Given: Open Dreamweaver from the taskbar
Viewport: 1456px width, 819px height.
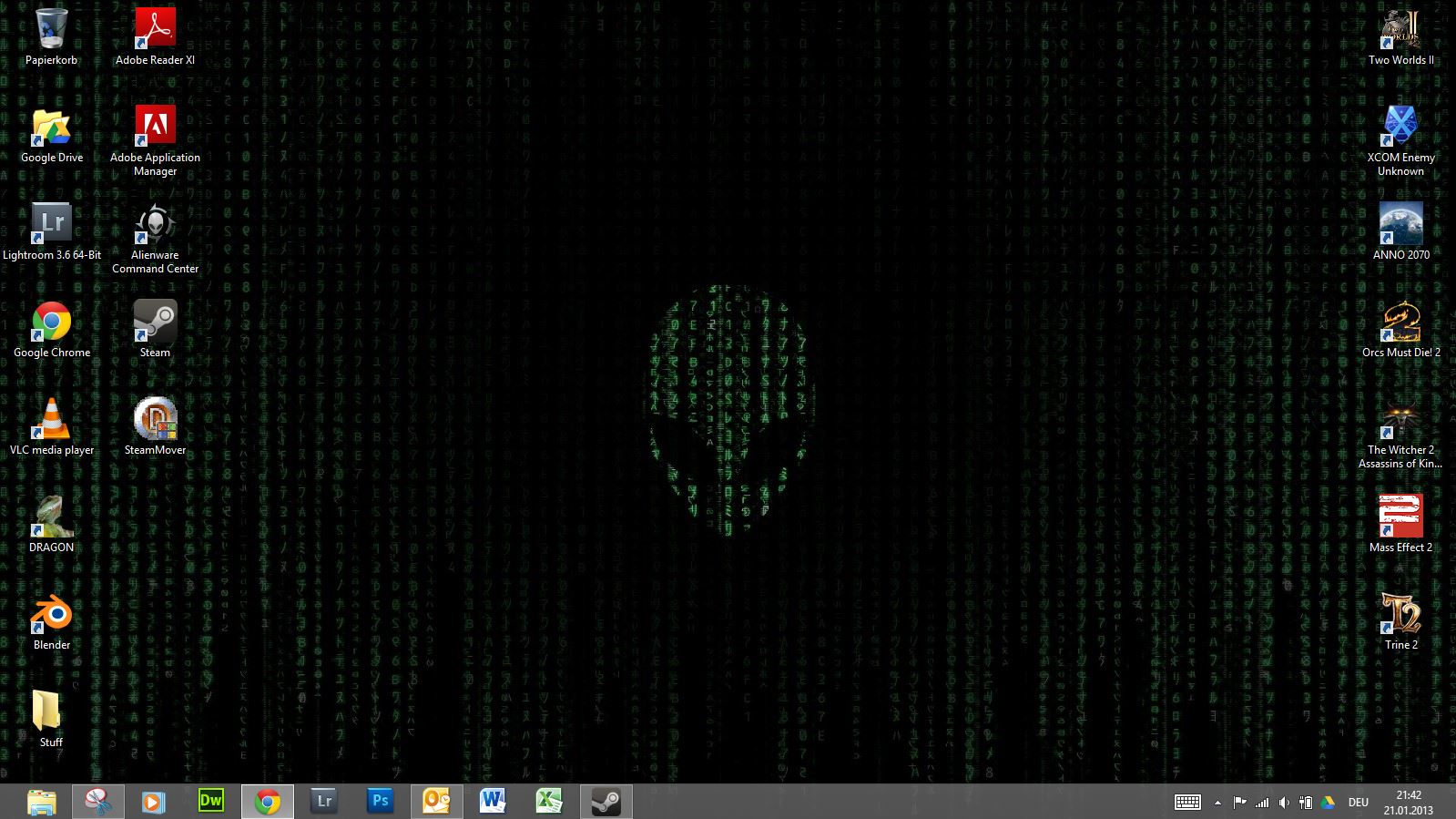Looking at the screenshot, I should click(x=210, y=802).
